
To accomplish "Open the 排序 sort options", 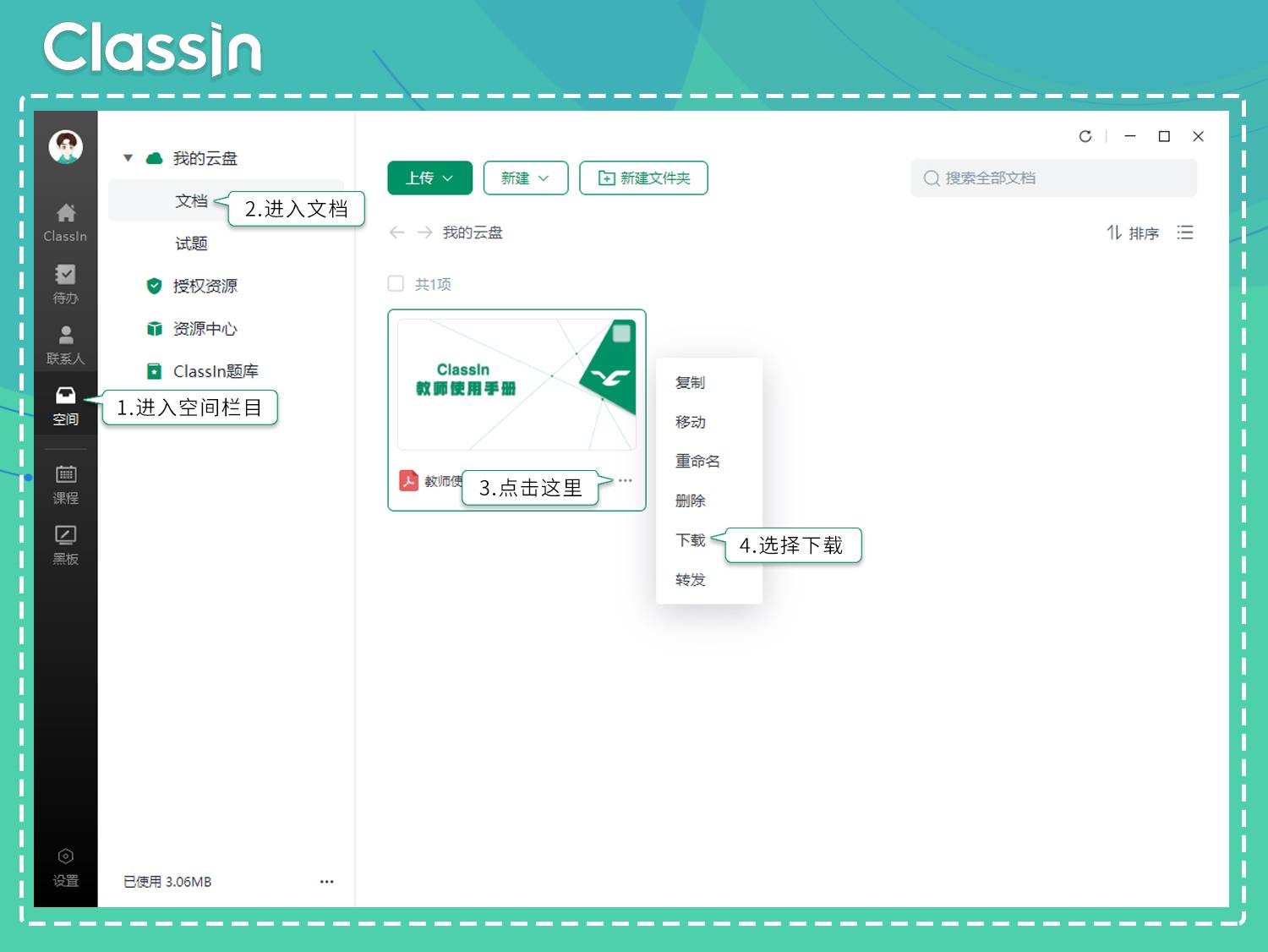I will point(1133,233).
